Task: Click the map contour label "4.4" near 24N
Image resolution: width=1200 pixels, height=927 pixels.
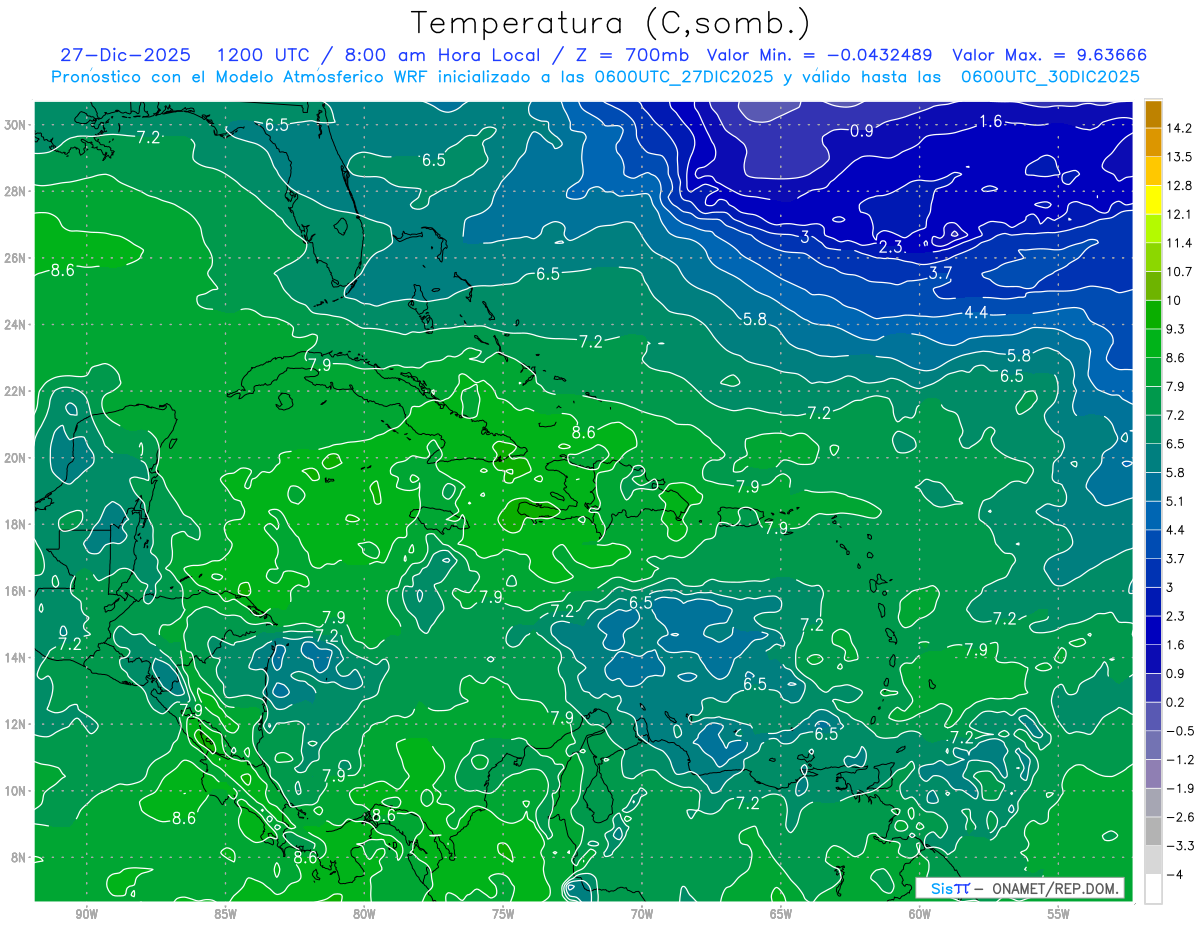Action: click(x=976, y=313)
